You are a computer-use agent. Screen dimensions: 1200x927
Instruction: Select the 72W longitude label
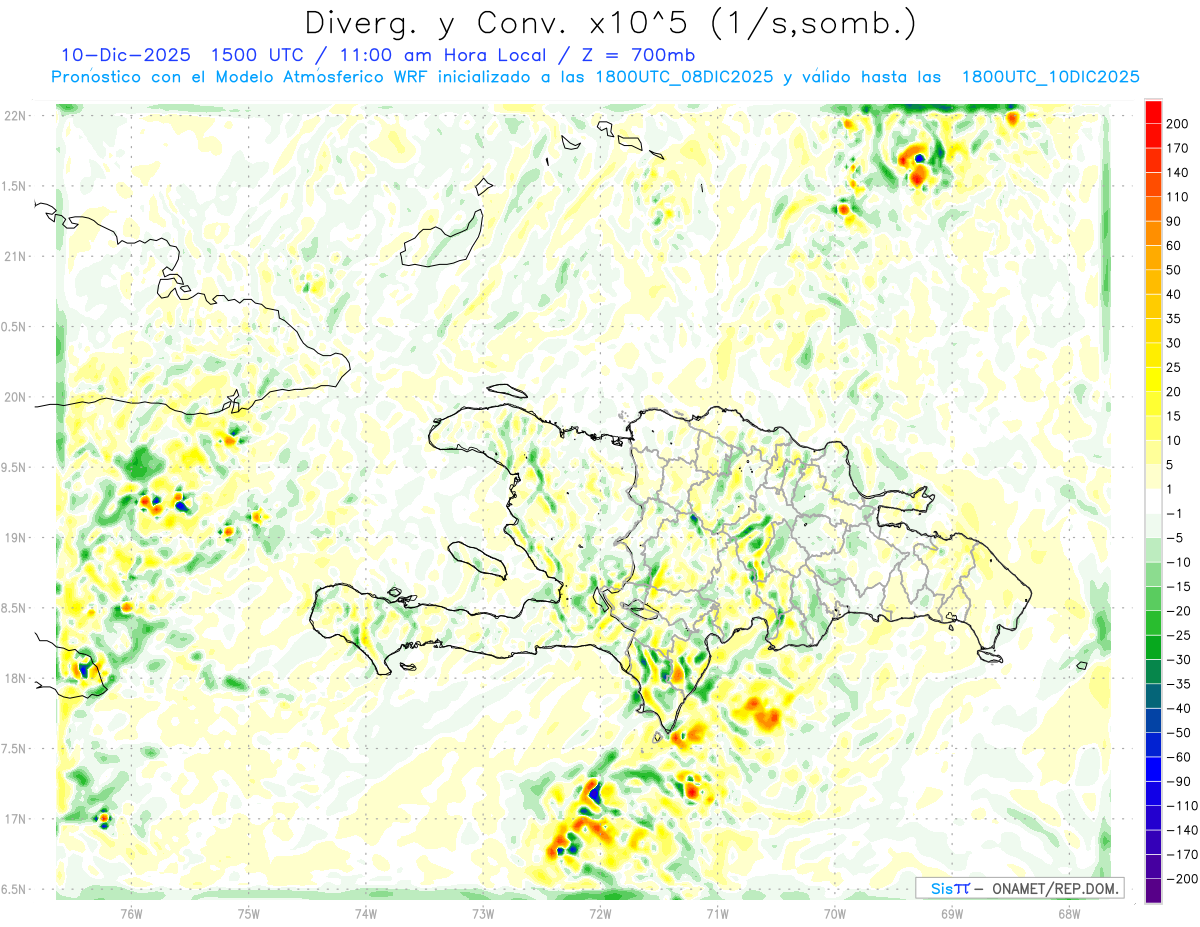click(600, 912)
